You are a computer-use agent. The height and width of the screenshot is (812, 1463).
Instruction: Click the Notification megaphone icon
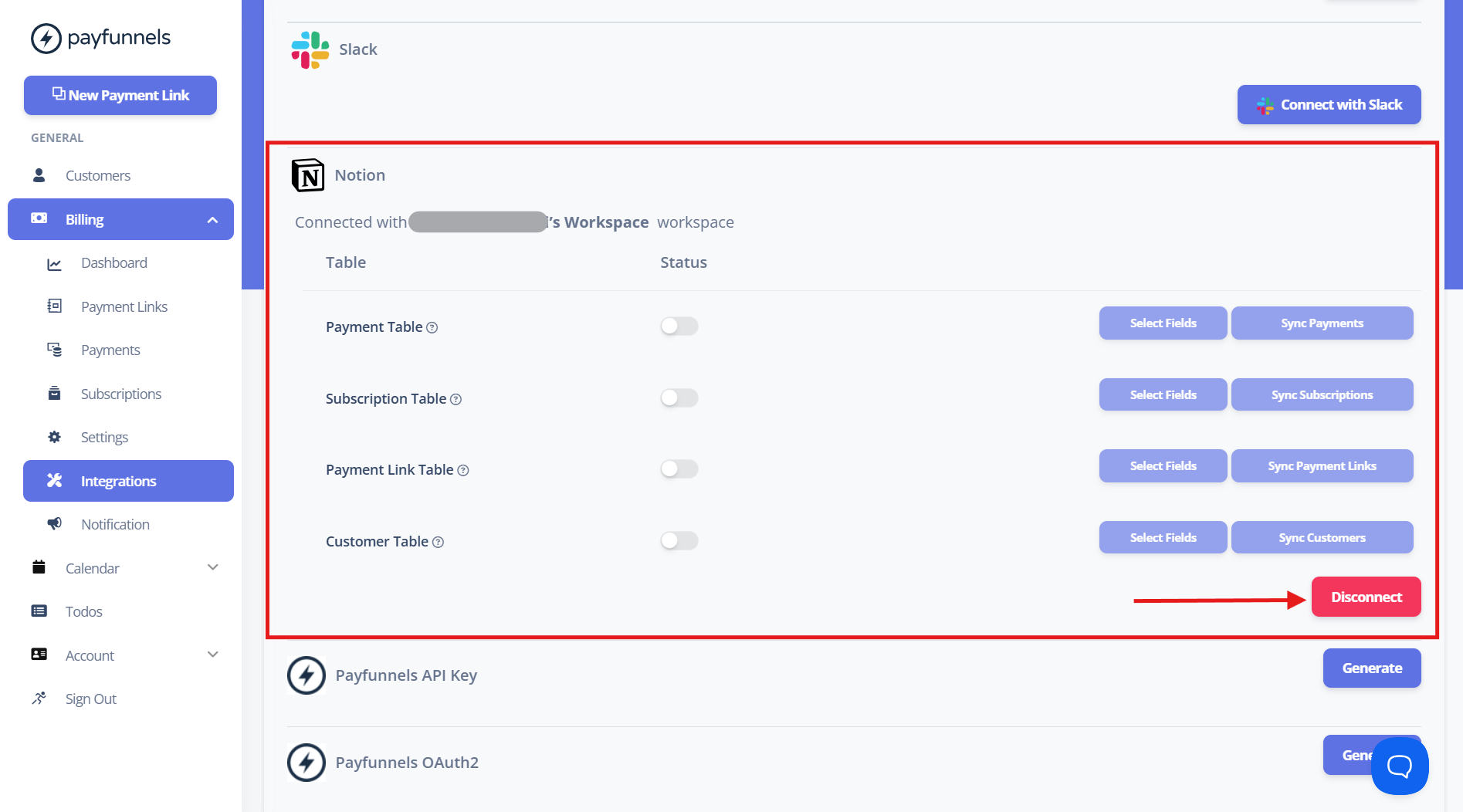click(54, 523)
